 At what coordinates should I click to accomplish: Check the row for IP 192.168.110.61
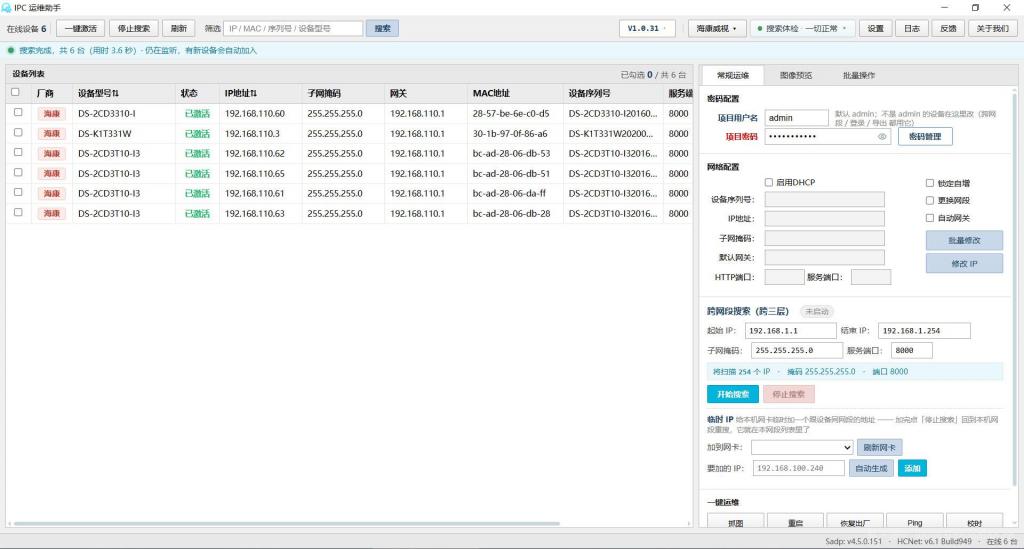coord(18,192)
